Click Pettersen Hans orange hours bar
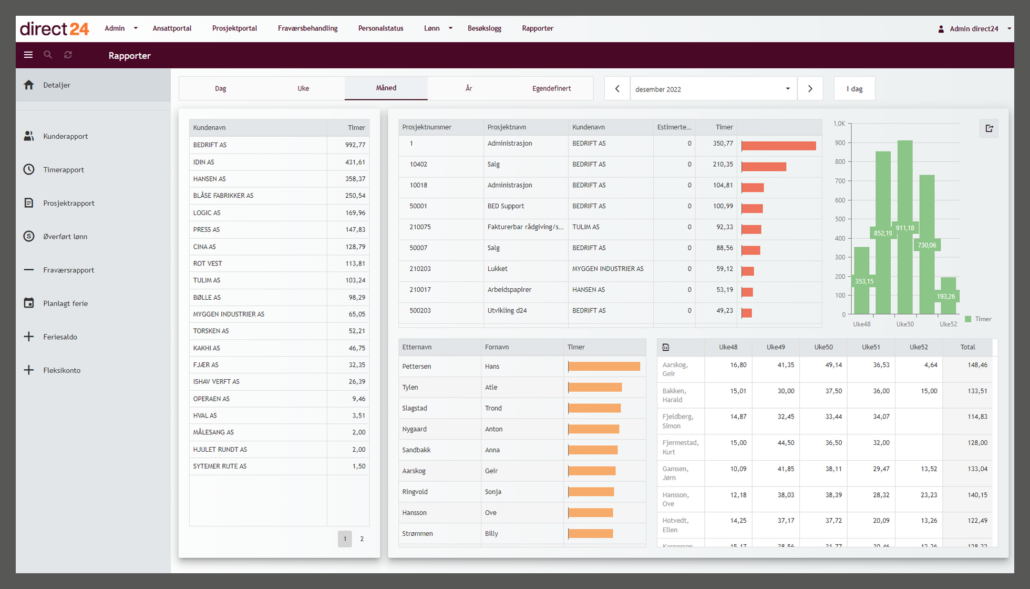The width and height of the screenshot is (1030, 589). [604, 366]
